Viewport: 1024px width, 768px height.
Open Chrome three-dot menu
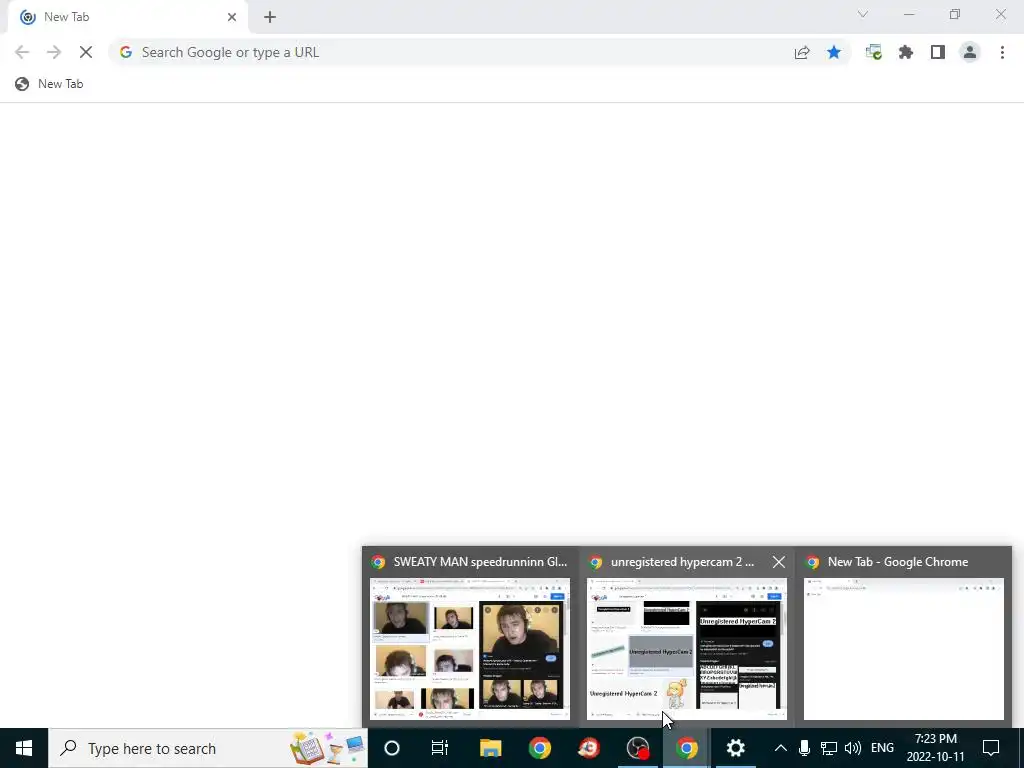[x=1002, y=52]
